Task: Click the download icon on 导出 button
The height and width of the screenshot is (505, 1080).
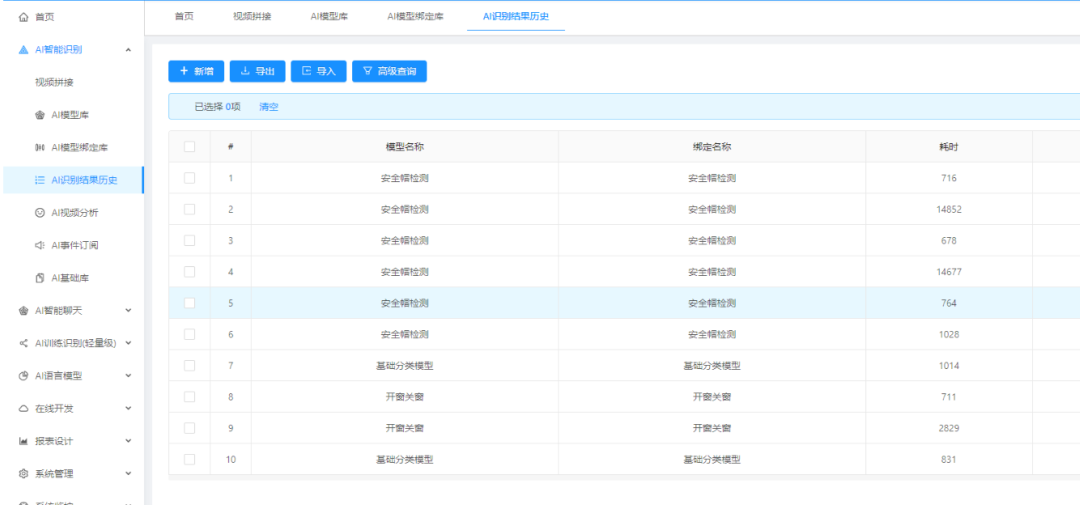Action: (245, 71)
